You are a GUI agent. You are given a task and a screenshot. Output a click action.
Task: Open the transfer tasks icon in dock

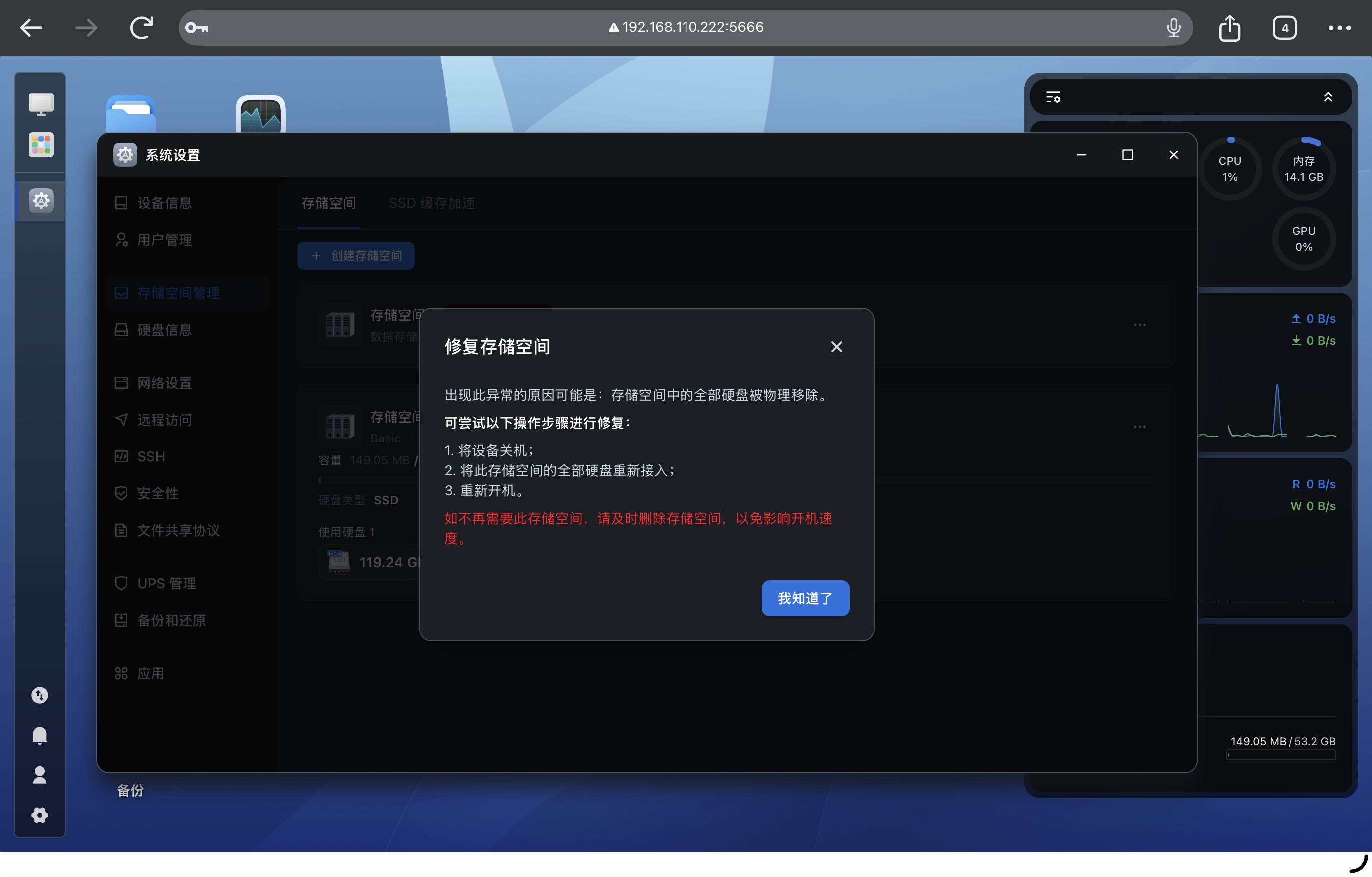(40, 695)
